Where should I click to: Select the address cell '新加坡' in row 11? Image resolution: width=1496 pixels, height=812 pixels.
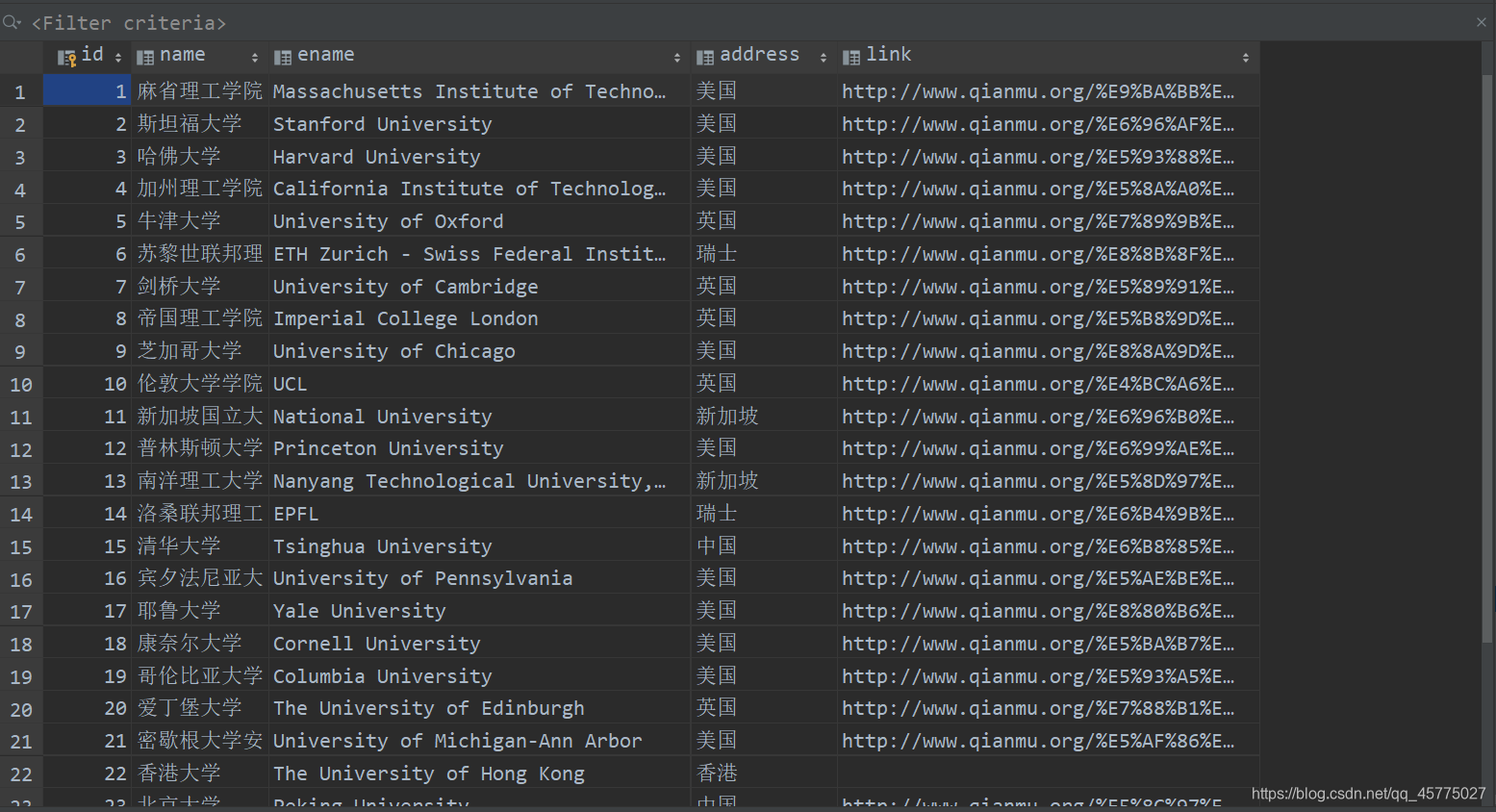[x=764, y=417]
